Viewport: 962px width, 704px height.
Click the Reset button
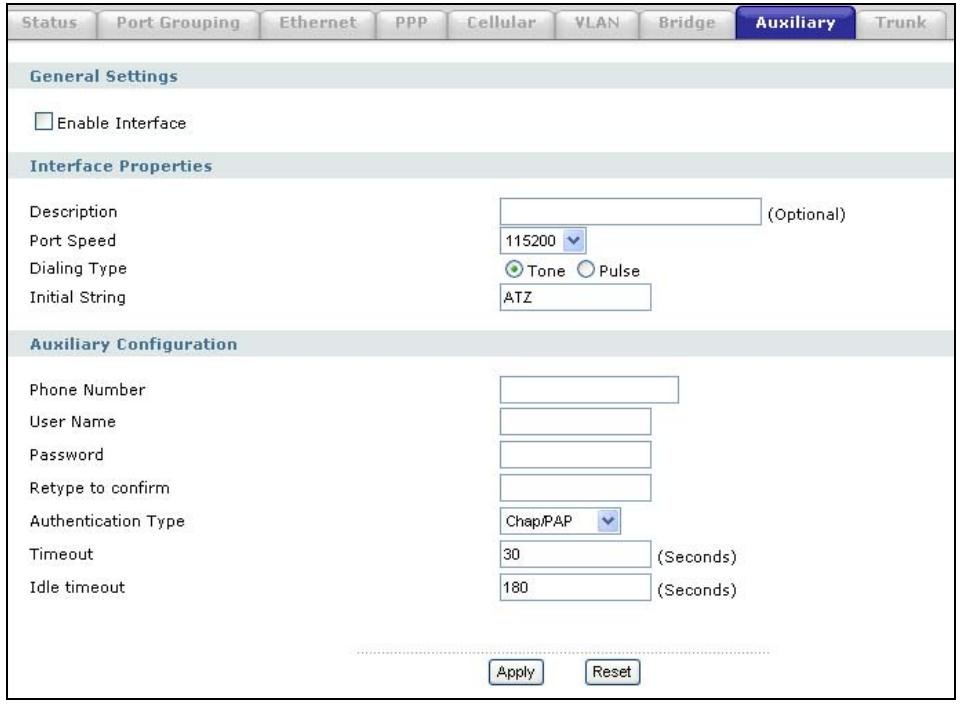pos(612,672)
